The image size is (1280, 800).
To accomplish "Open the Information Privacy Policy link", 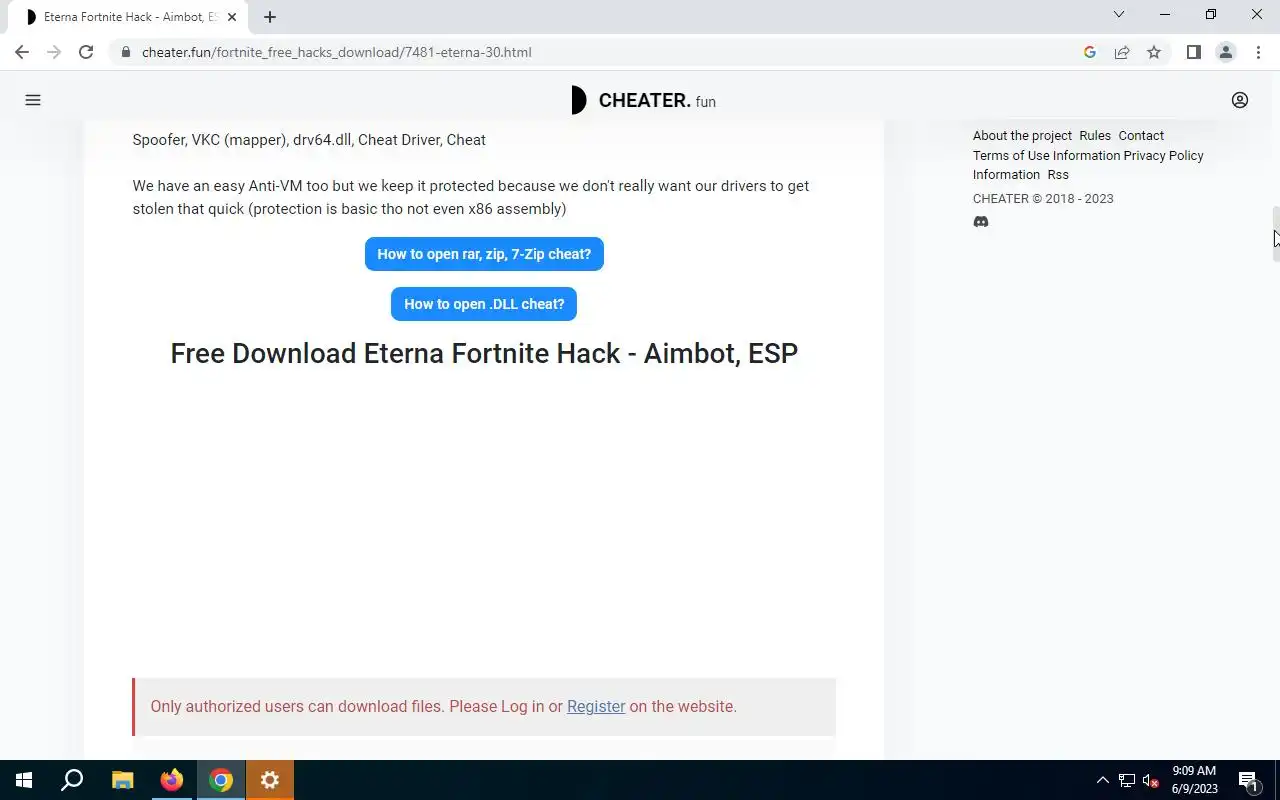I will pyautogui.click(x=1128, y=156).
